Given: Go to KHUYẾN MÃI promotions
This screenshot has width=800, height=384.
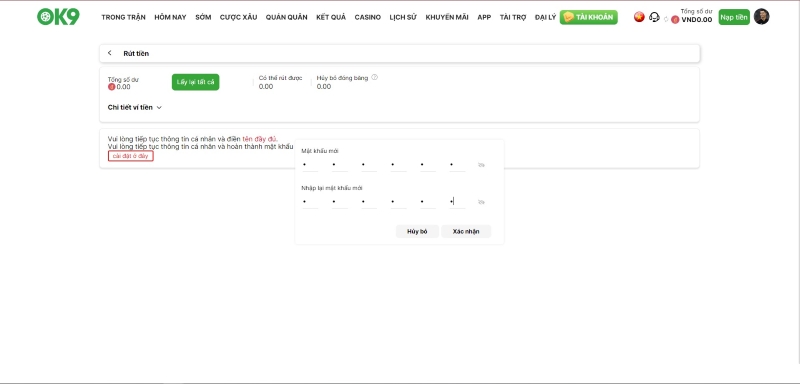Looking at the screenshot, I should pos(447,17).
